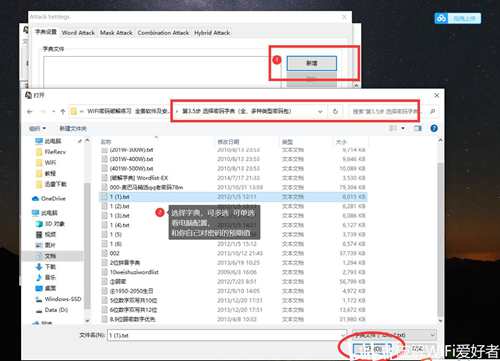Click the 新增 add dictionary button
The height and width of the screenshot is (361, 500).
click(x=312, y=63)
